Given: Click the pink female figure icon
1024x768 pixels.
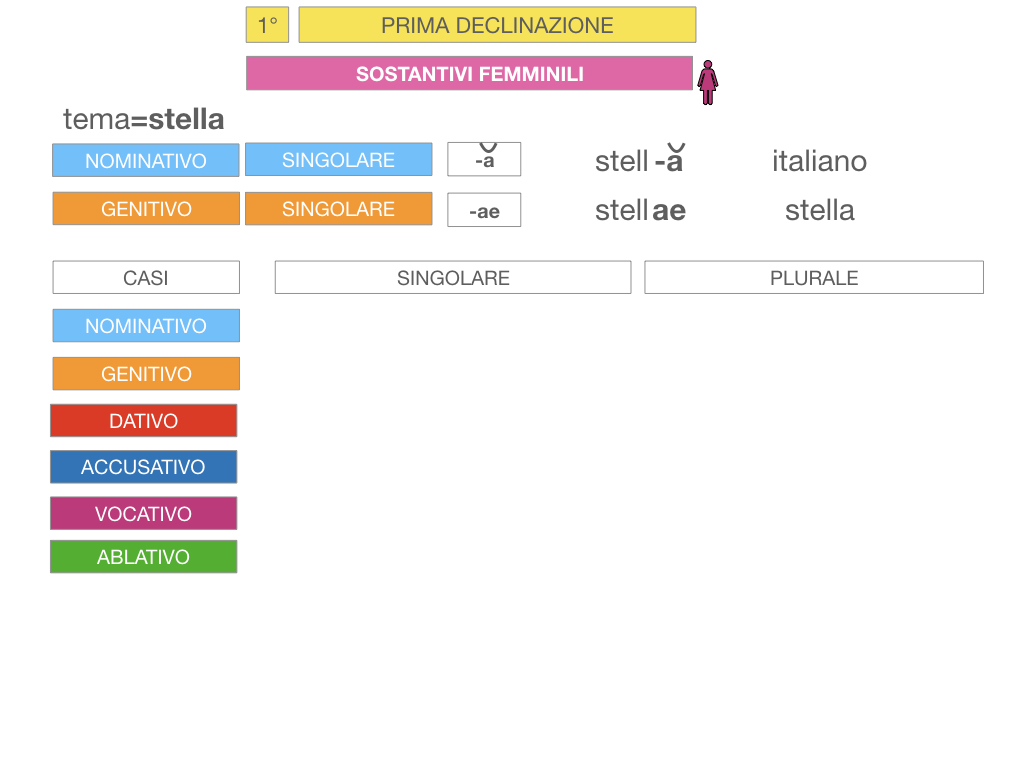Looking at the screenshot, I should pos(708,81).
